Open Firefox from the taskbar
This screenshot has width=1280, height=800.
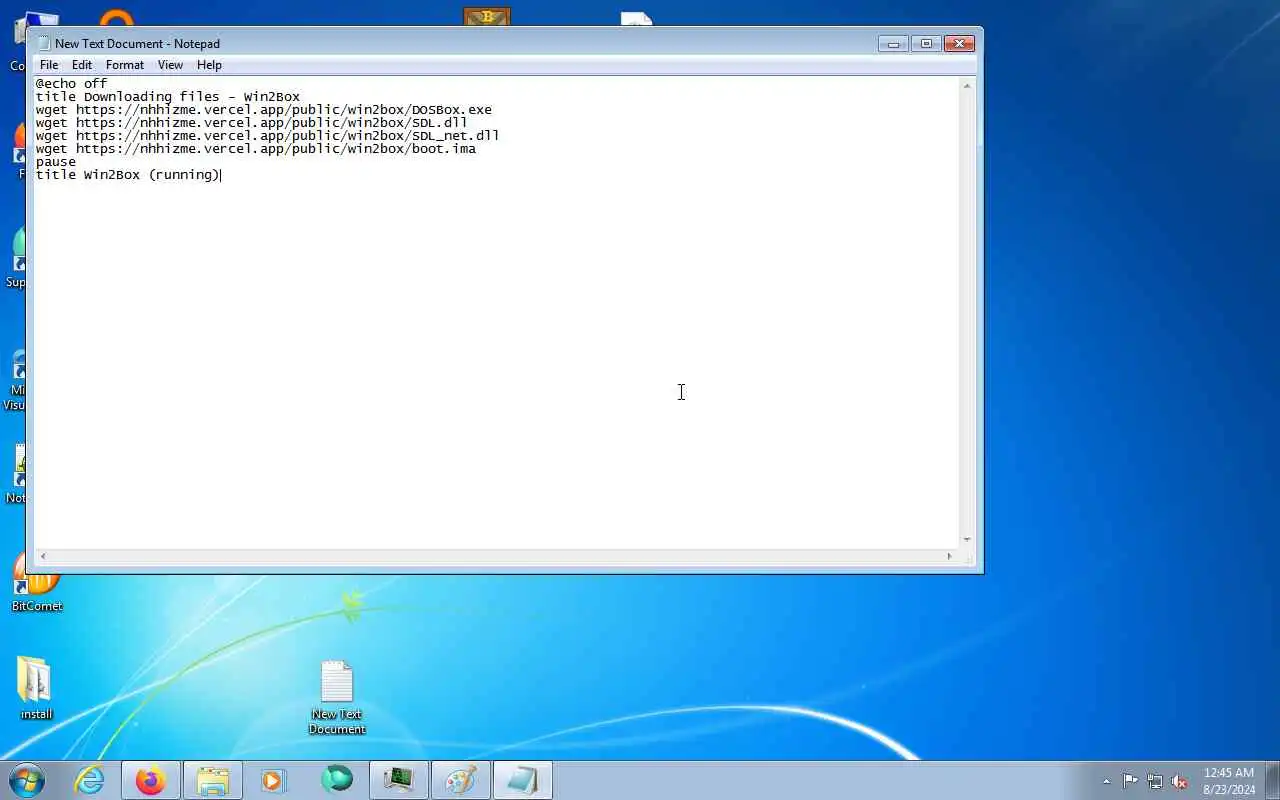click(151, 780)
